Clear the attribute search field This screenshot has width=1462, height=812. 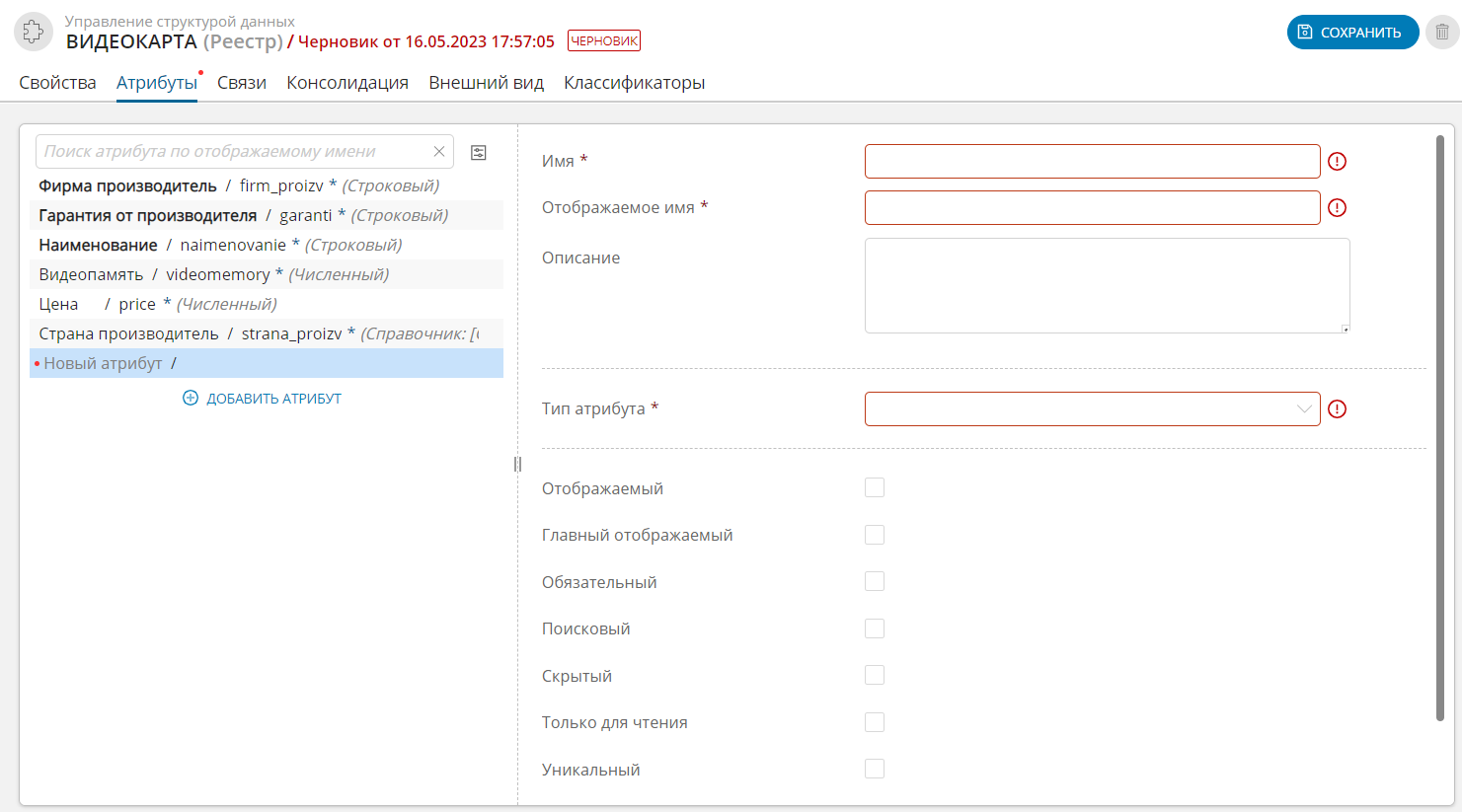439,152
